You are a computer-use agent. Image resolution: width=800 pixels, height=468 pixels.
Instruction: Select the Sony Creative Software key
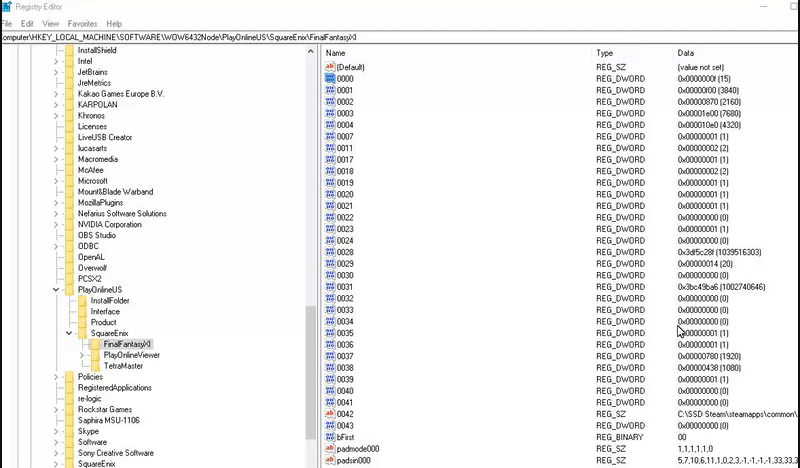[115, 453]
